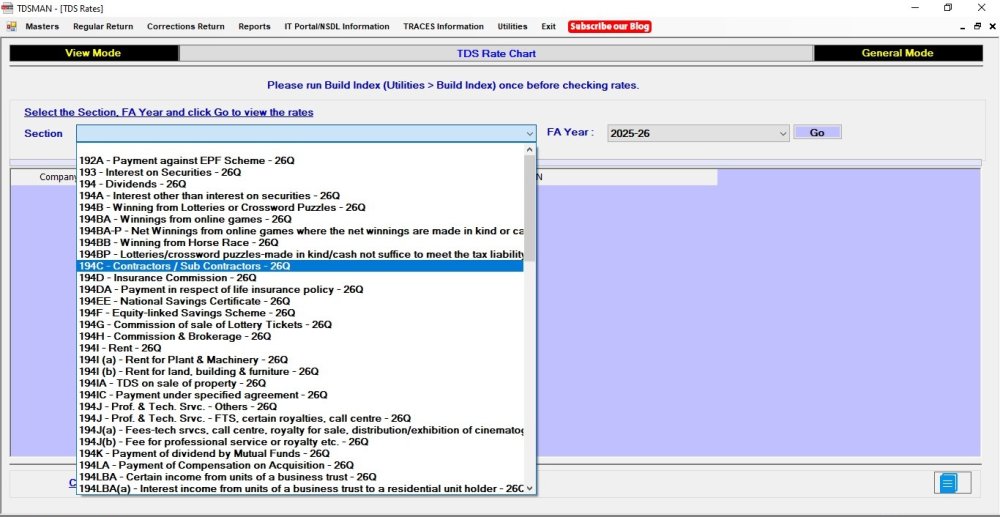This screenshot has height=517, width=1000.
Task: Click the Subscribe our Blog button
Action: point(610,27)
